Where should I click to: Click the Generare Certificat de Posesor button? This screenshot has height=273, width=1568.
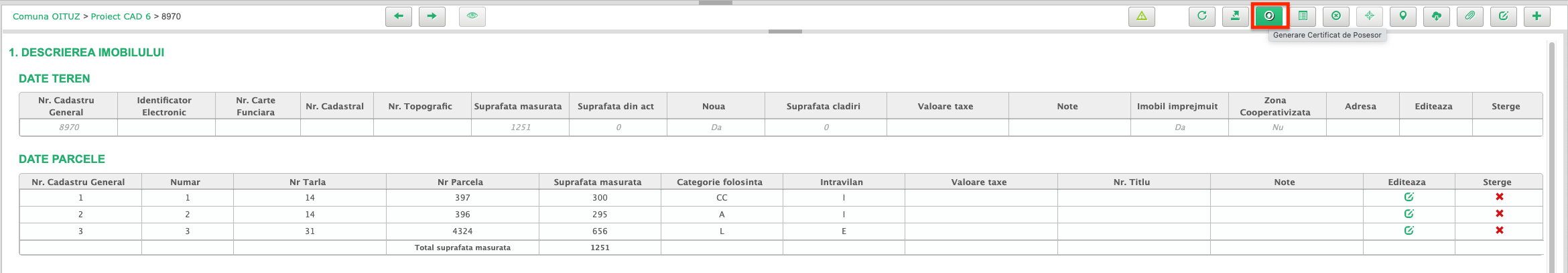click(x=1268, y=16)
